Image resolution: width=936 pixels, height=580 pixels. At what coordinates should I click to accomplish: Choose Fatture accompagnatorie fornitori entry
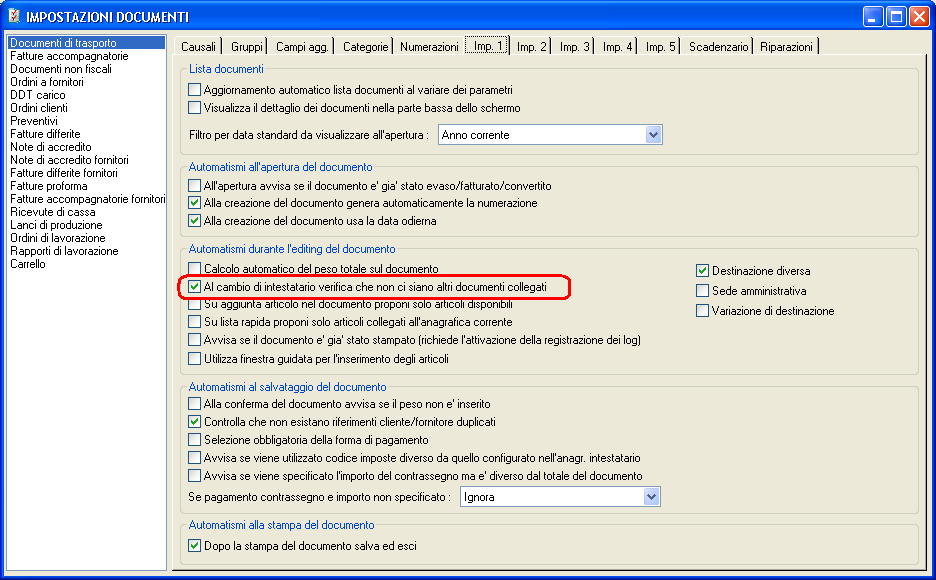click(87, 199)
